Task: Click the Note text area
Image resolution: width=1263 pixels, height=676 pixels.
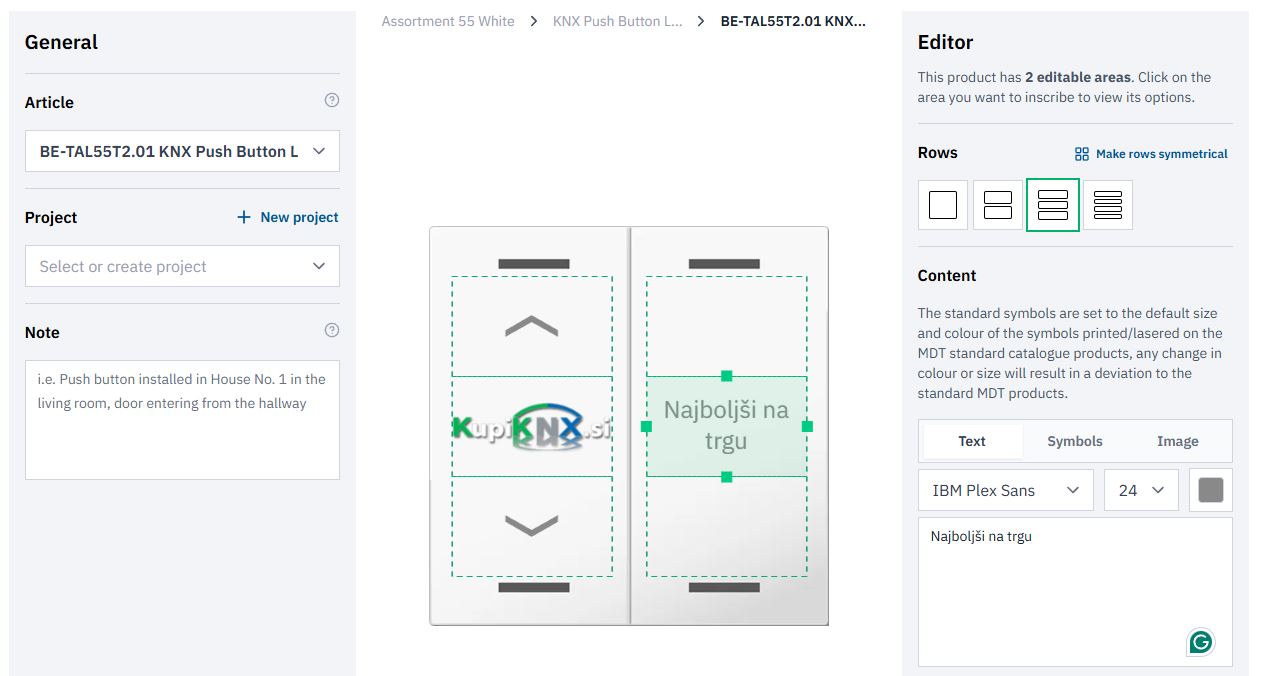Action: 182,420
